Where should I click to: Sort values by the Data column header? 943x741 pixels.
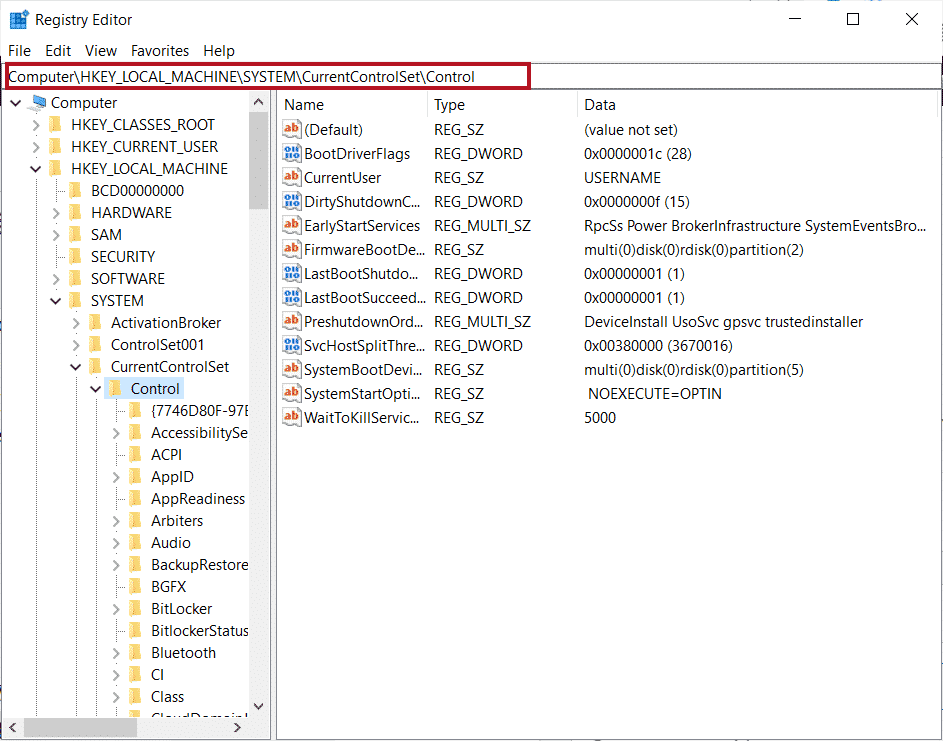tap(757, 105)
